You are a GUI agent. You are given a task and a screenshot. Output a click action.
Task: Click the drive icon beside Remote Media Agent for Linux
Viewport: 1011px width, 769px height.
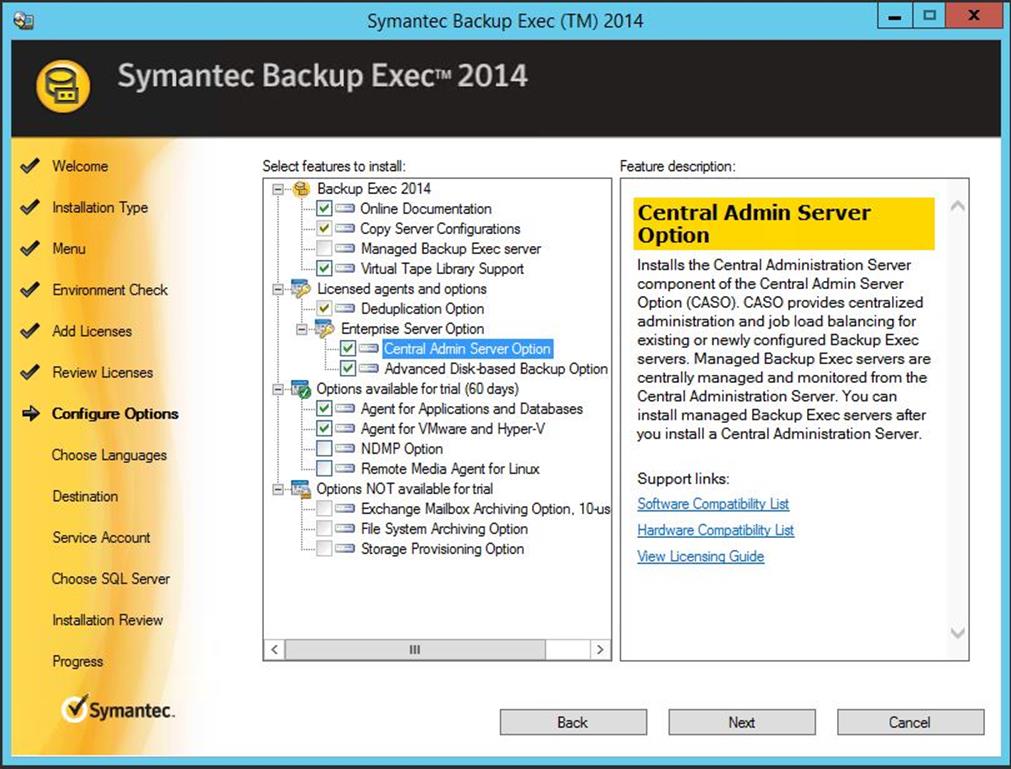[345, 469]
